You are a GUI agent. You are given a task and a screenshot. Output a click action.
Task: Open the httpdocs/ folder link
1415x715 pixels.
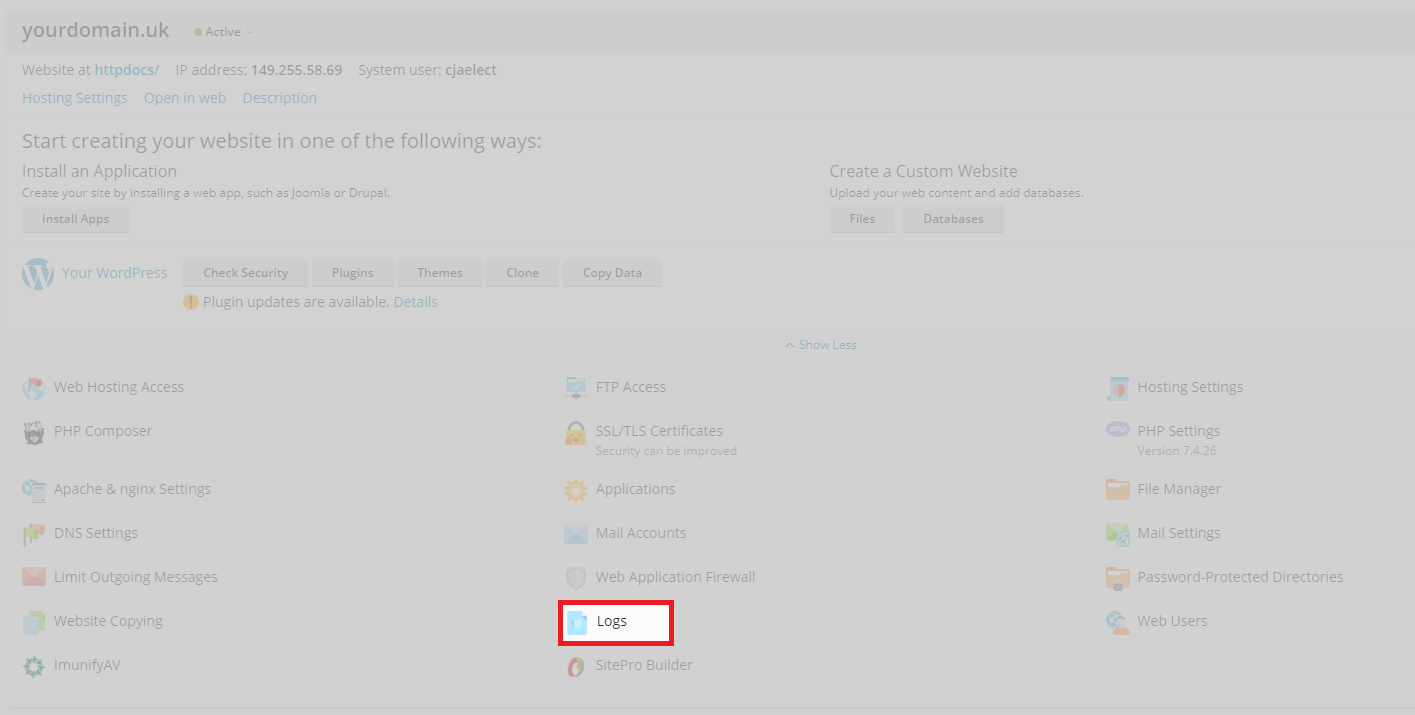pos(127,70)
